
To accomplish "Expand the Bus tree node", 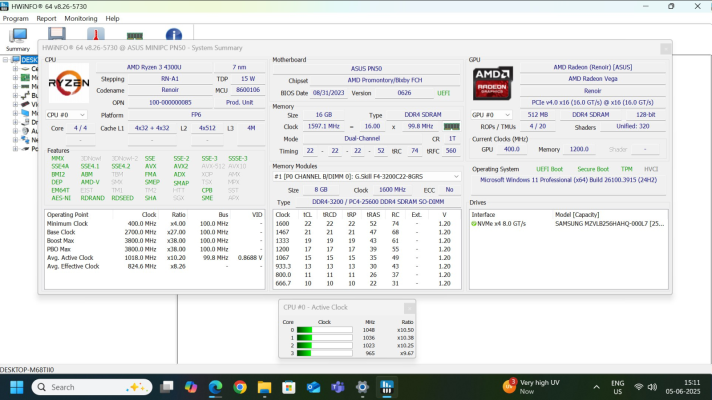I will coord(15,95).
